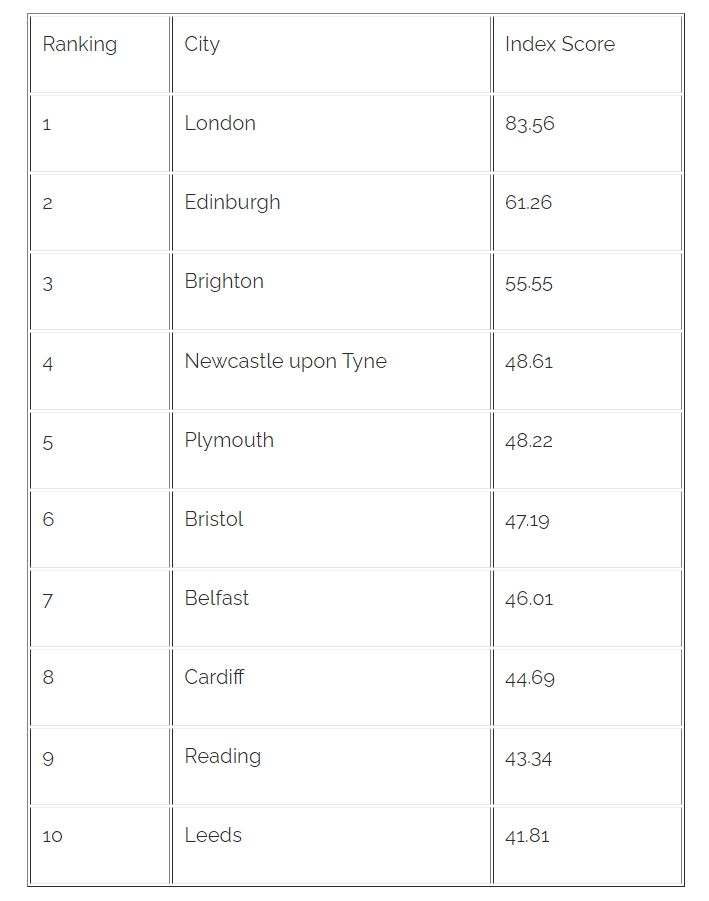This screenshot has height=901, width=709.
Task: Select the Cardiff cell
Action: (214, 678)
